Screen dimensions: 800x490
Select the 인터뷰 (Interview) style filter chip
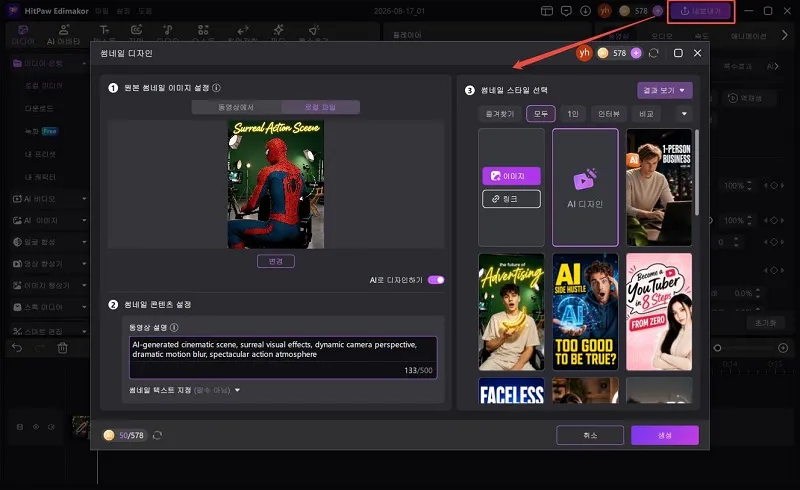pyautogui.click(x=609, y=113)
